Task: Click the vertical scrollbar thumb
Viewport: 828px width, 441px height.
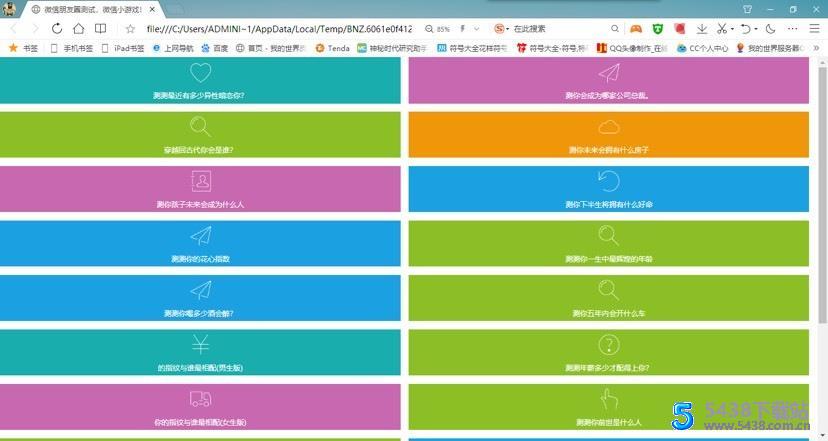Action: [822, 195]
